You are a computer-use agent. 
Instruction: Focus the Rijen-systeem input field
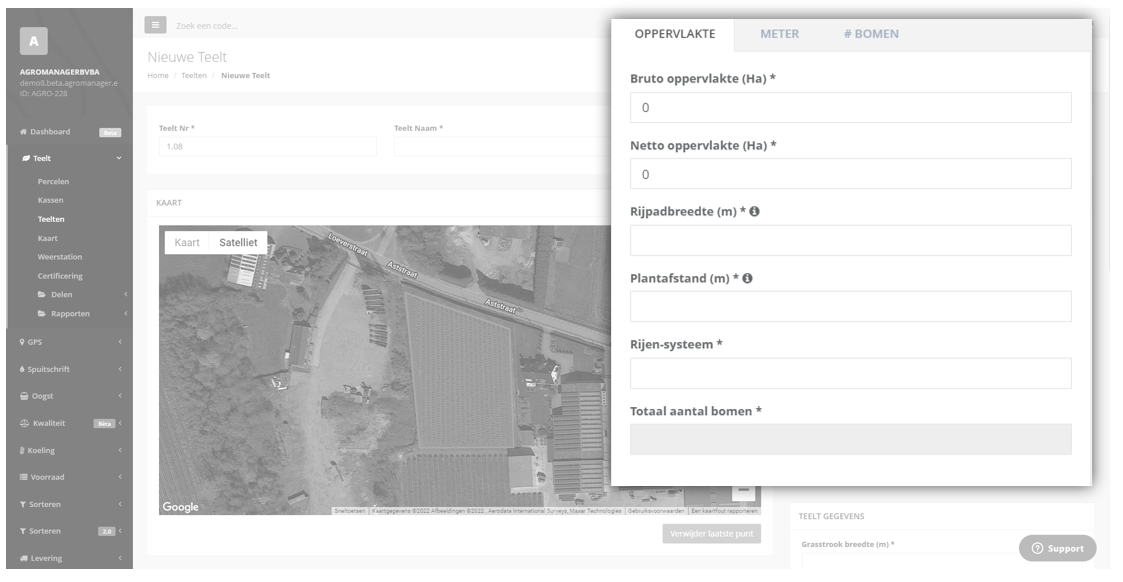(x=850, y=374)
